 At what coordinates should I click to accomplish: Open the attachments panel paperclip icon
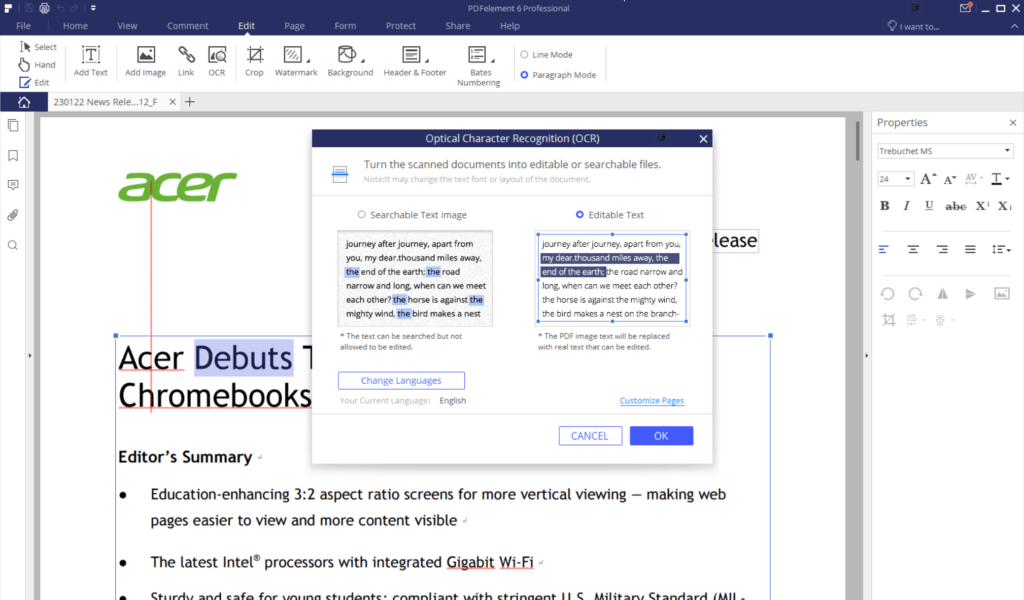click(x=13, y=215)
